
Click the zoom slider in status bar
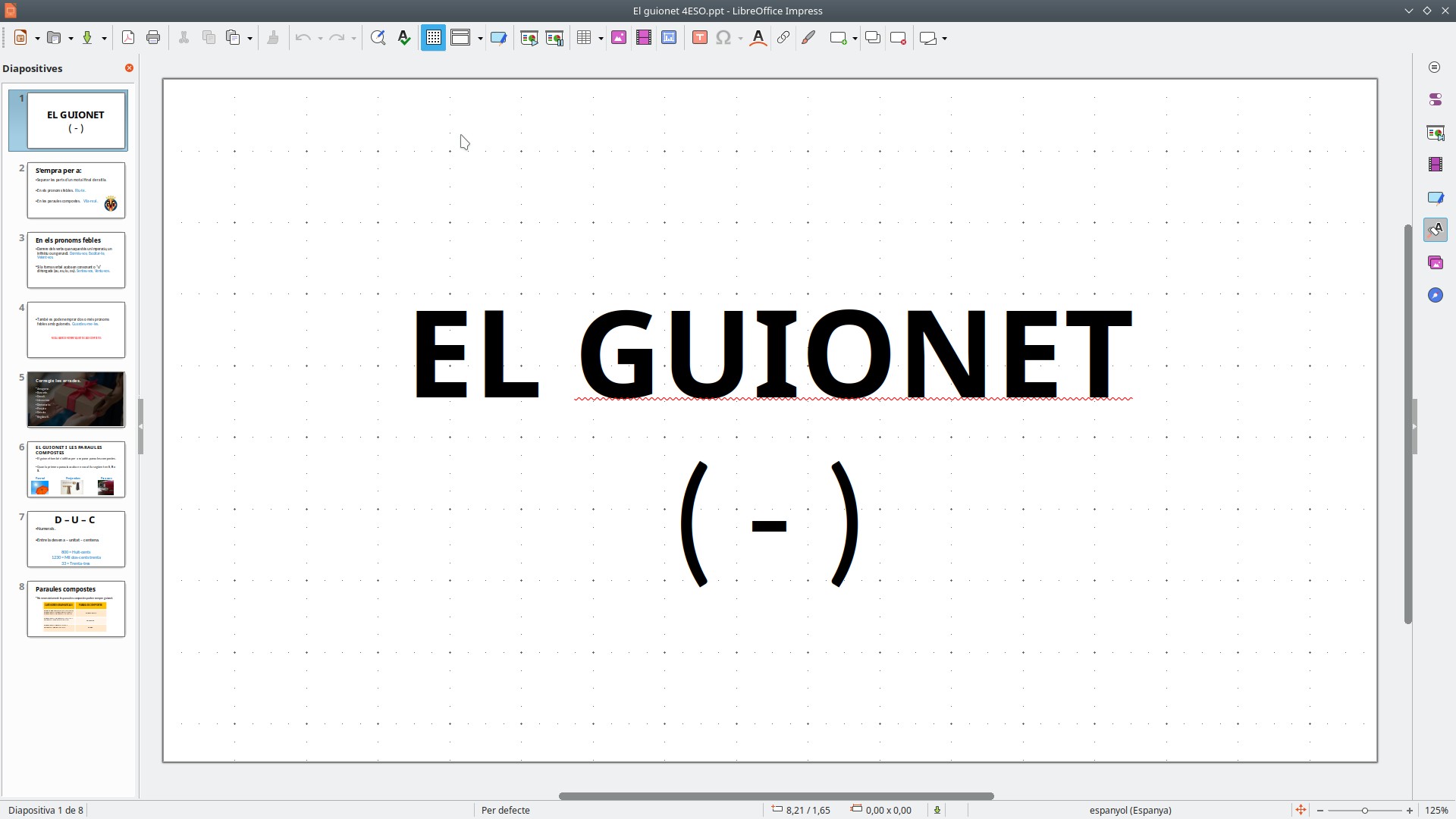click(x=1364, y=810)
